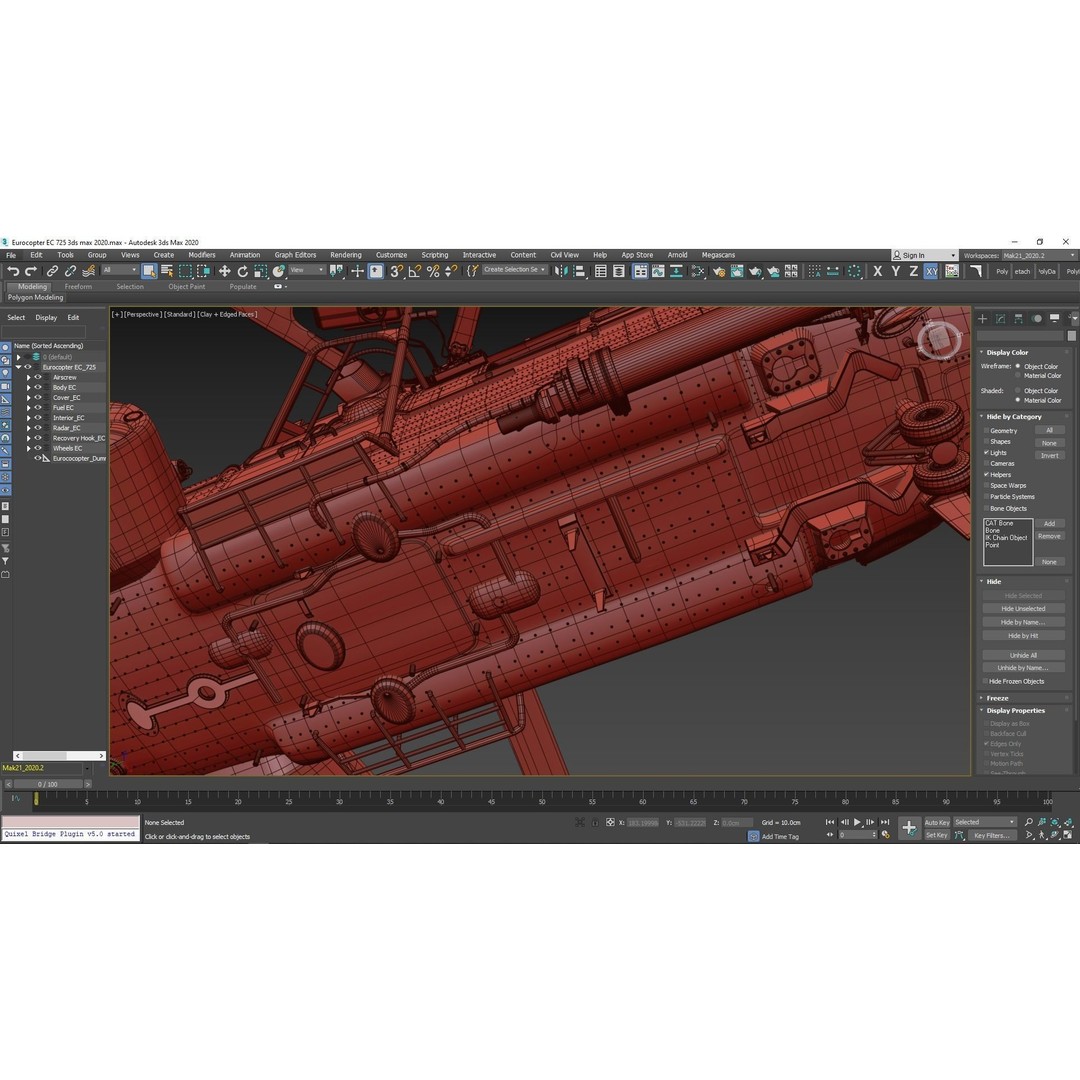Image resolution: width=1080 pixels, height=1080 pixels.
Task: Open Key Filters button
Action: coord(992,835)
